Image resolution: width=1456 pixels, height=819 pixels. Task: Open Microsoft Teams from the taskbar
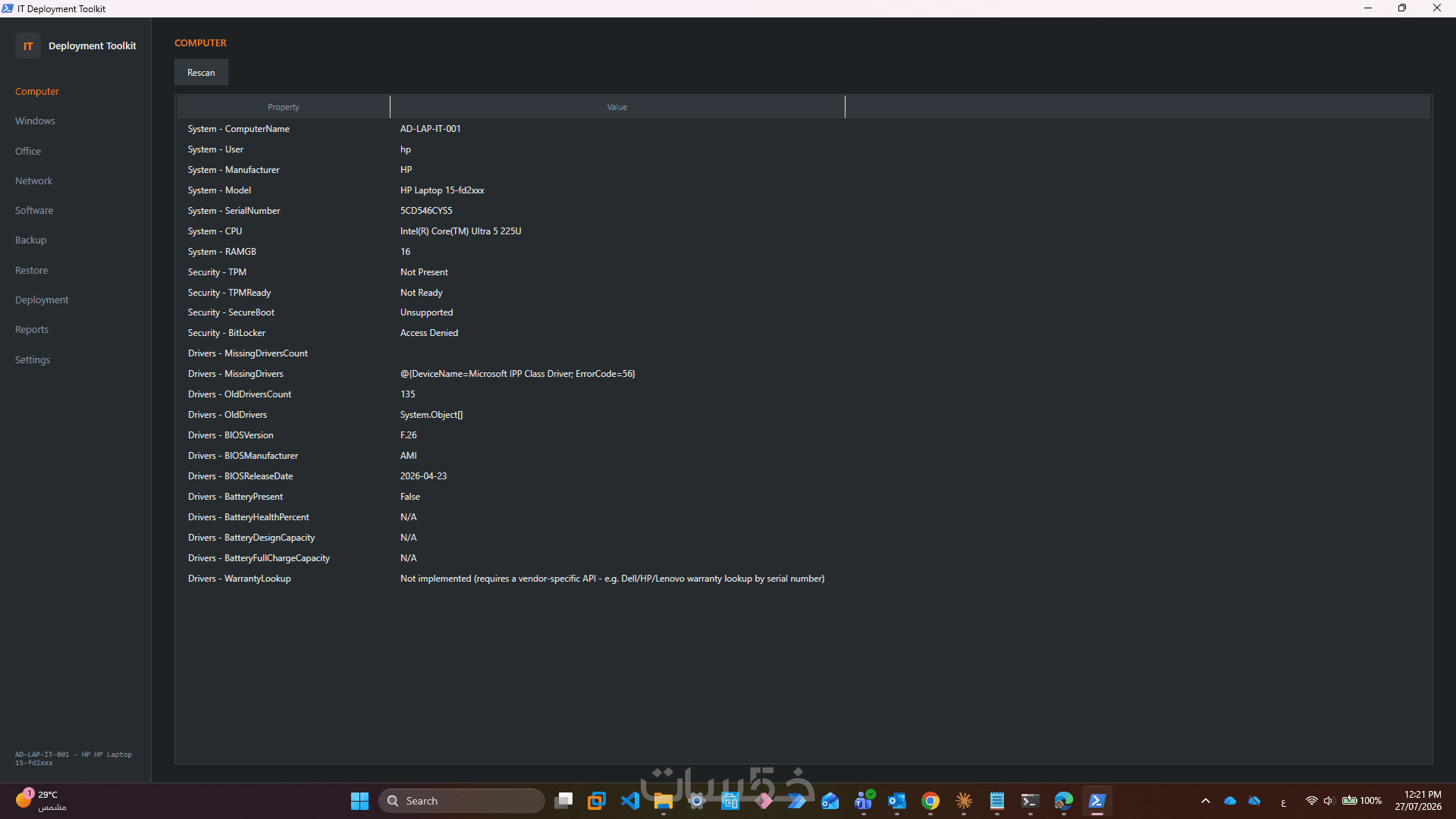[864, 801]
